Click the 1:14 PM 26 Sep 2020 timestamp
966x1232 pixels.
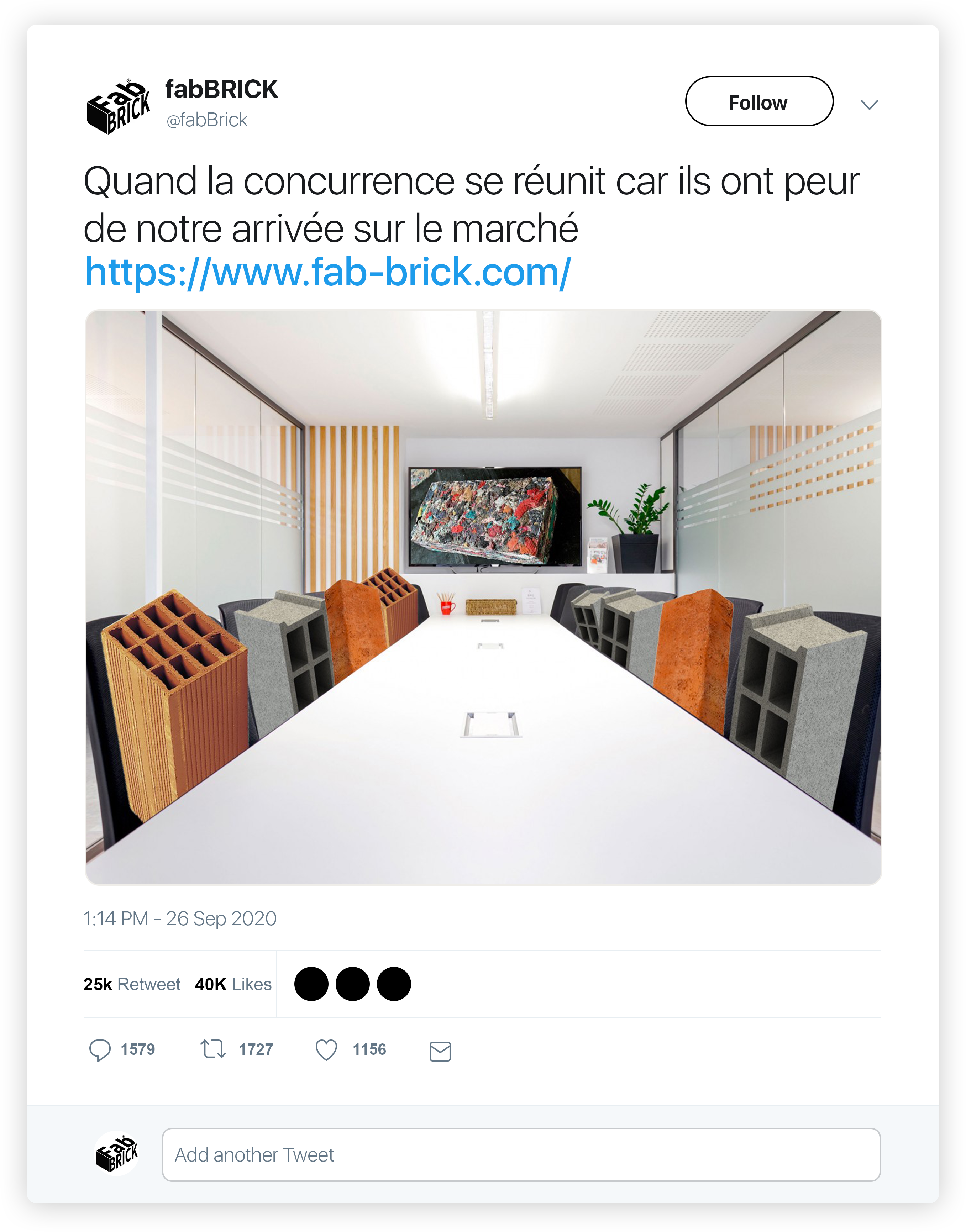[180, 918]
